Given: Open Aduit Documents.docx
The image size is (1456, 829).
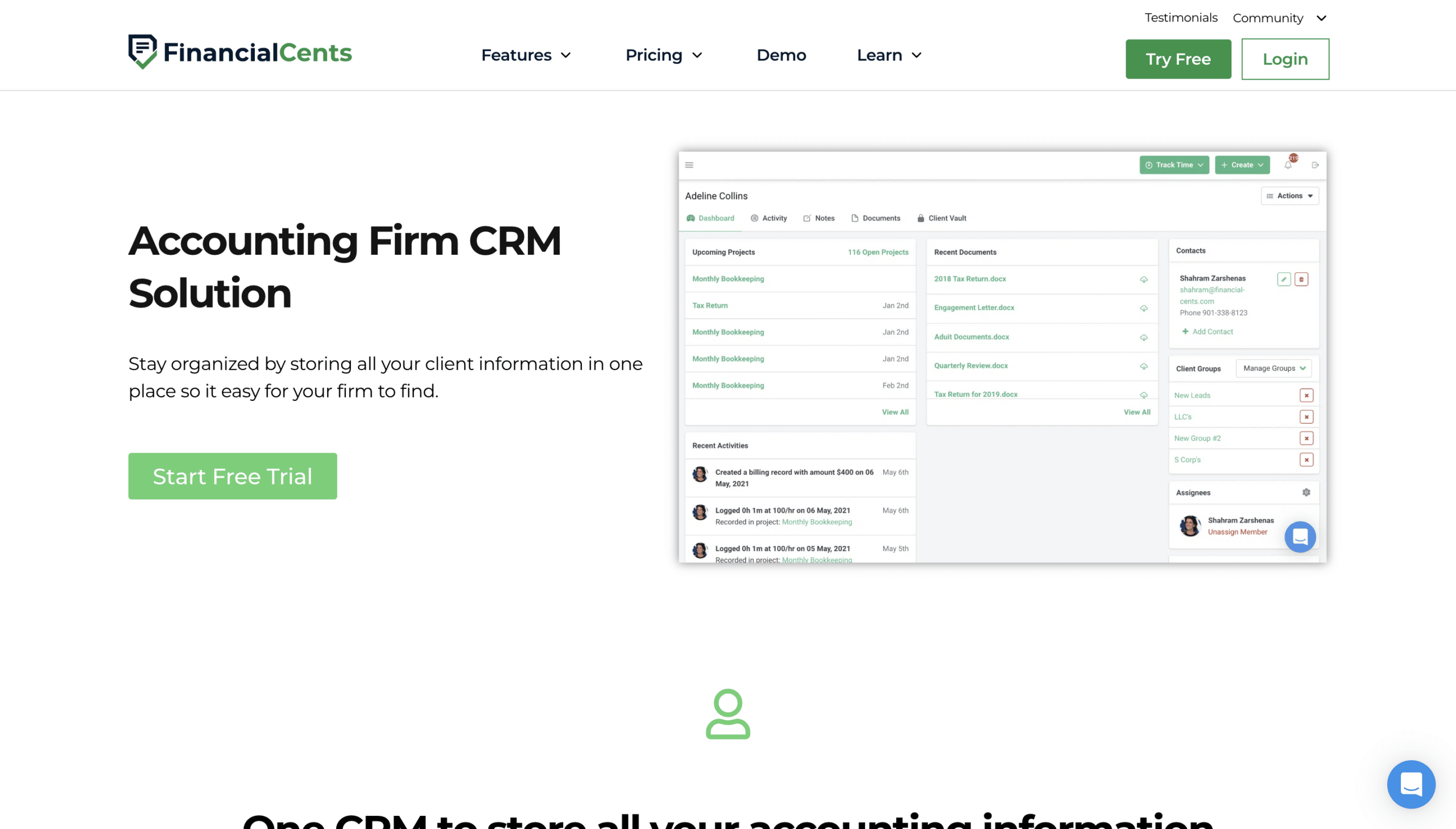Looking at the screenshot, I should point(971,337).
